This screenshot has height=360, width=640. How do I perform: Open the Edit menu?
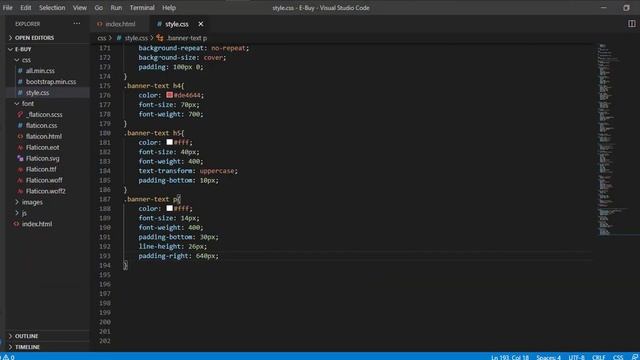26,8
